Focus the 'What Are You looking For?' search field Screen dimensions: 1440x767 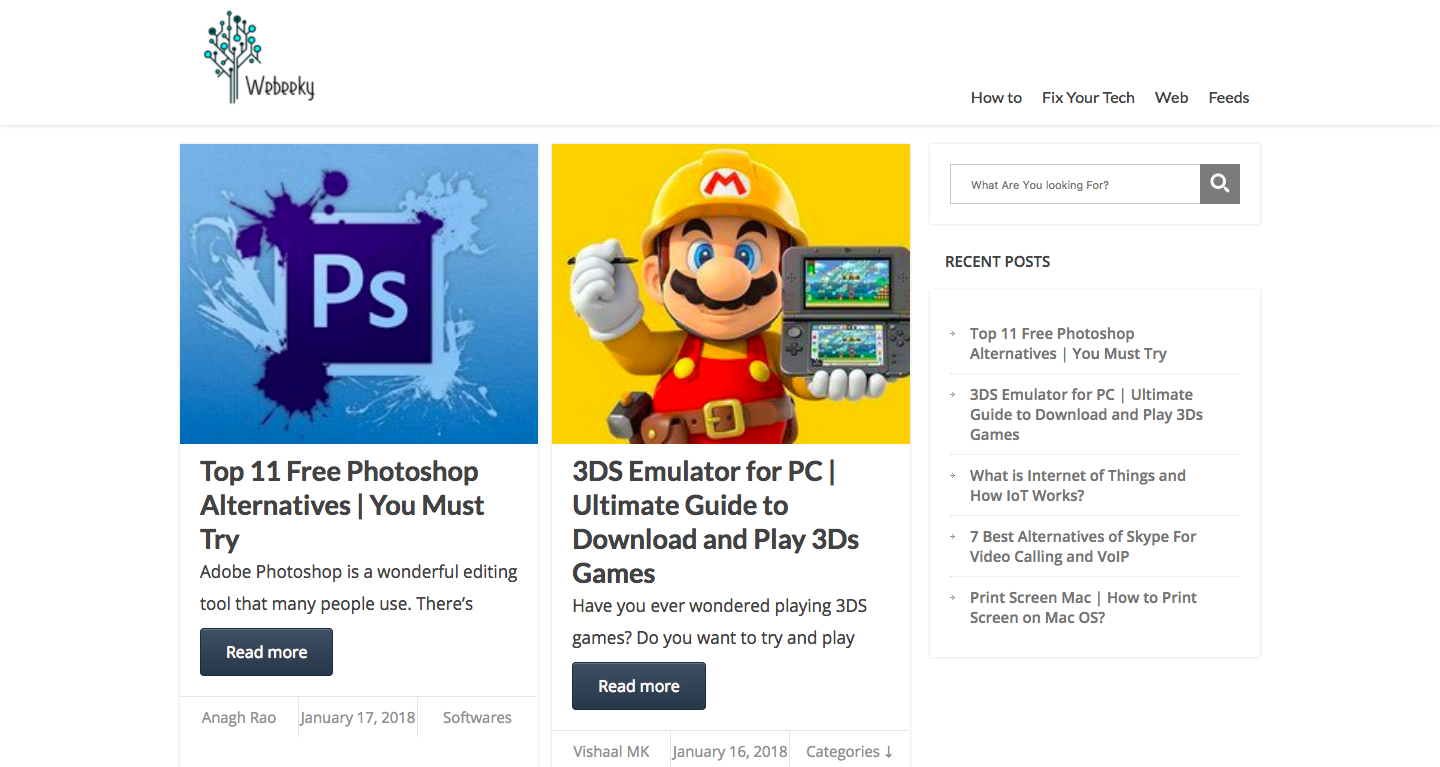(1075, 184)
